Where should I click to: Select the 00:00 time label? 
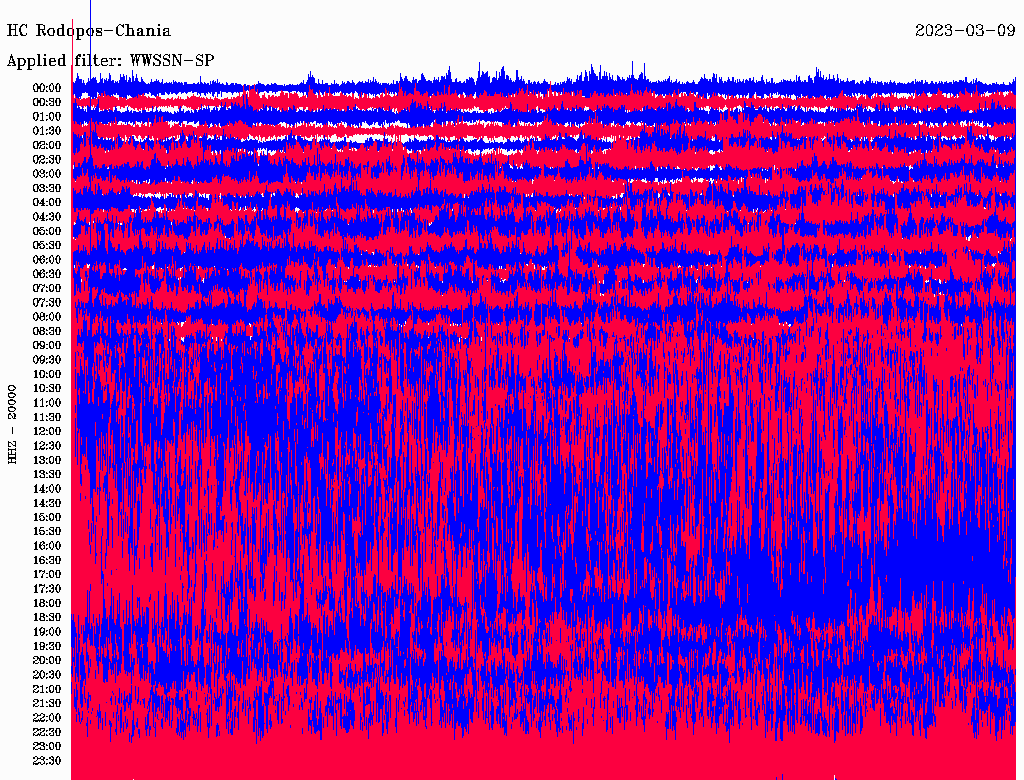(x=47, y=88)
